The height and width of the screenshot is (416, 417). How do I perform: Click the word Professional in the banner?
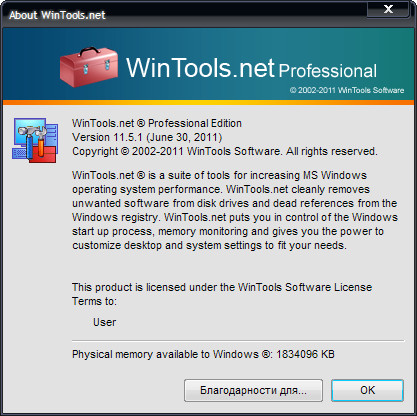click(328, 71)
